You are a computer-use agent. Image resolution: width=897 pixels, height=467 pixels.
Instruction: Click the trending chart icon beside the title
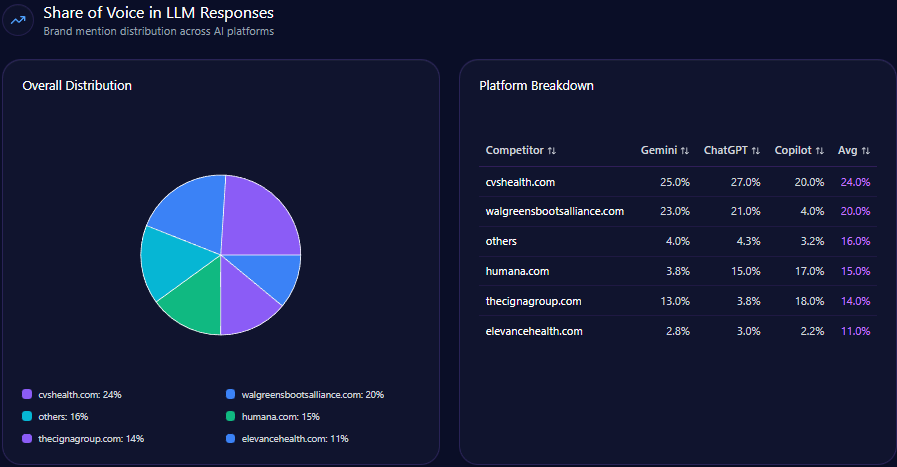tap(18, 20)
